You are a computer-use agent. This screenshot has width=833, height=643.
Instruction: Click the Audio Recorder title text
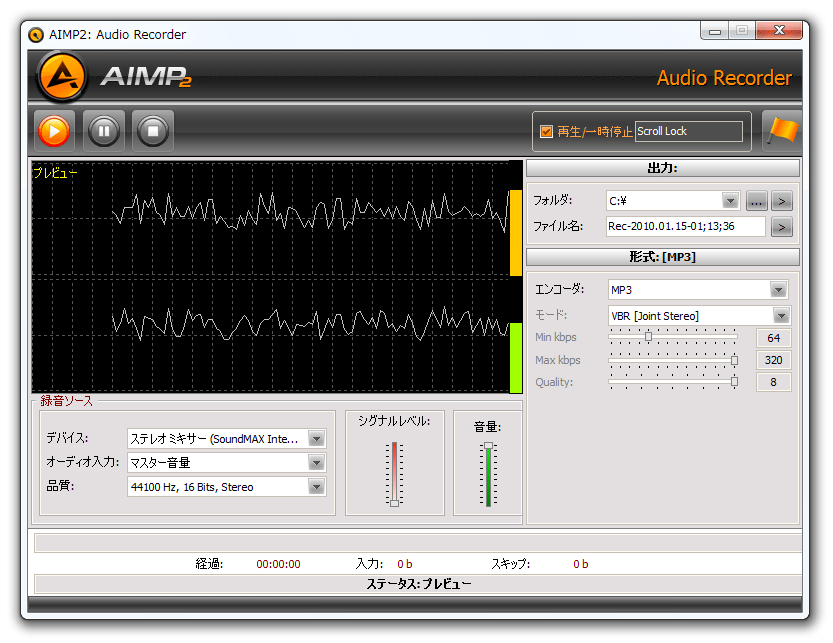(x=724, y=78)
